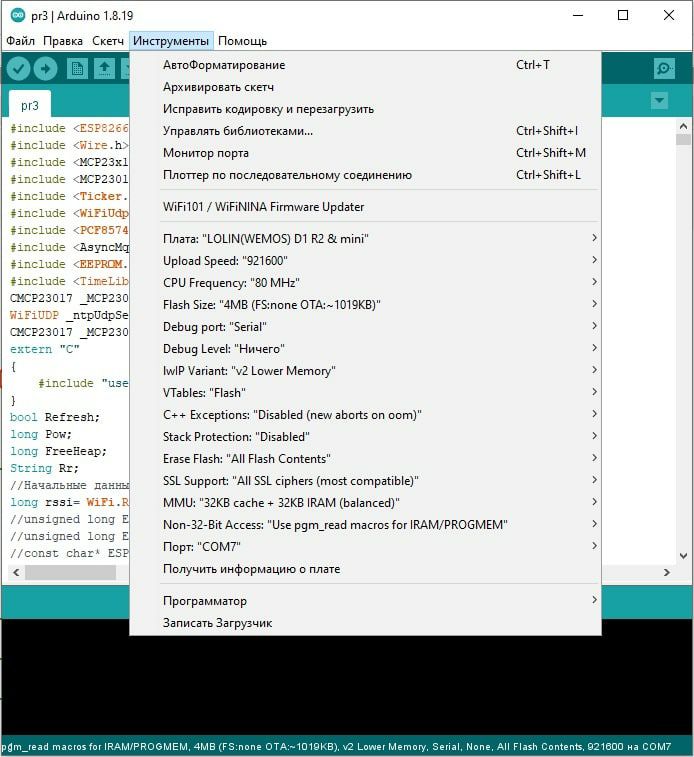Click the code line 'extern "C"'
The image size is (694, 757).
coord(44,349)
